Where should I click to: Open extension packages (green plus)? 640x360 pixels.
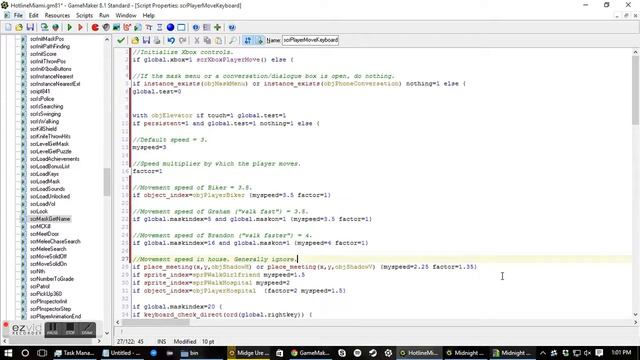(218, 27)
